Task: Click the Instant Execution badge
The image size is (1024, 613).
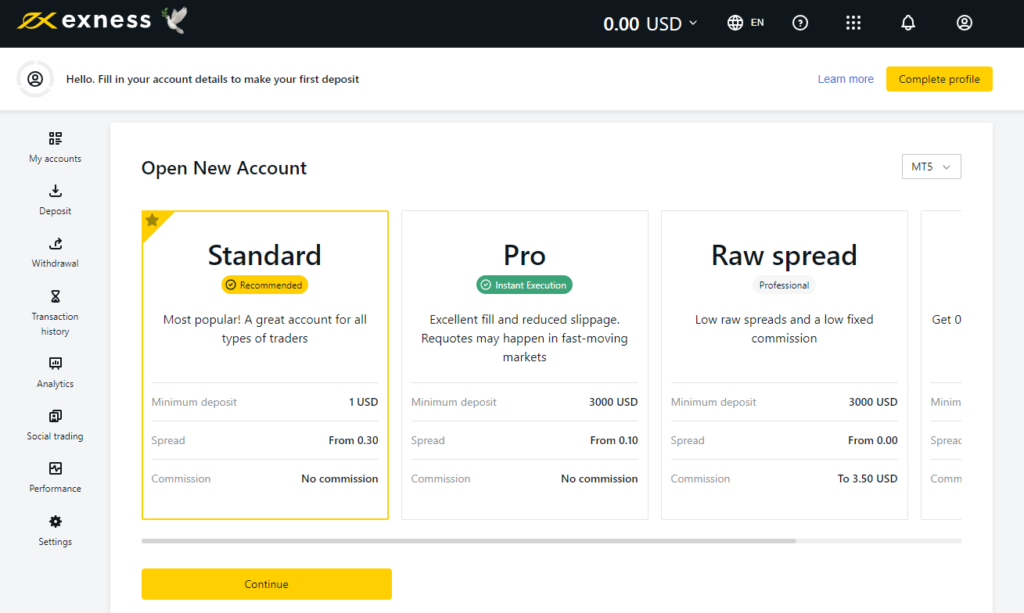Action: point(524,285)
